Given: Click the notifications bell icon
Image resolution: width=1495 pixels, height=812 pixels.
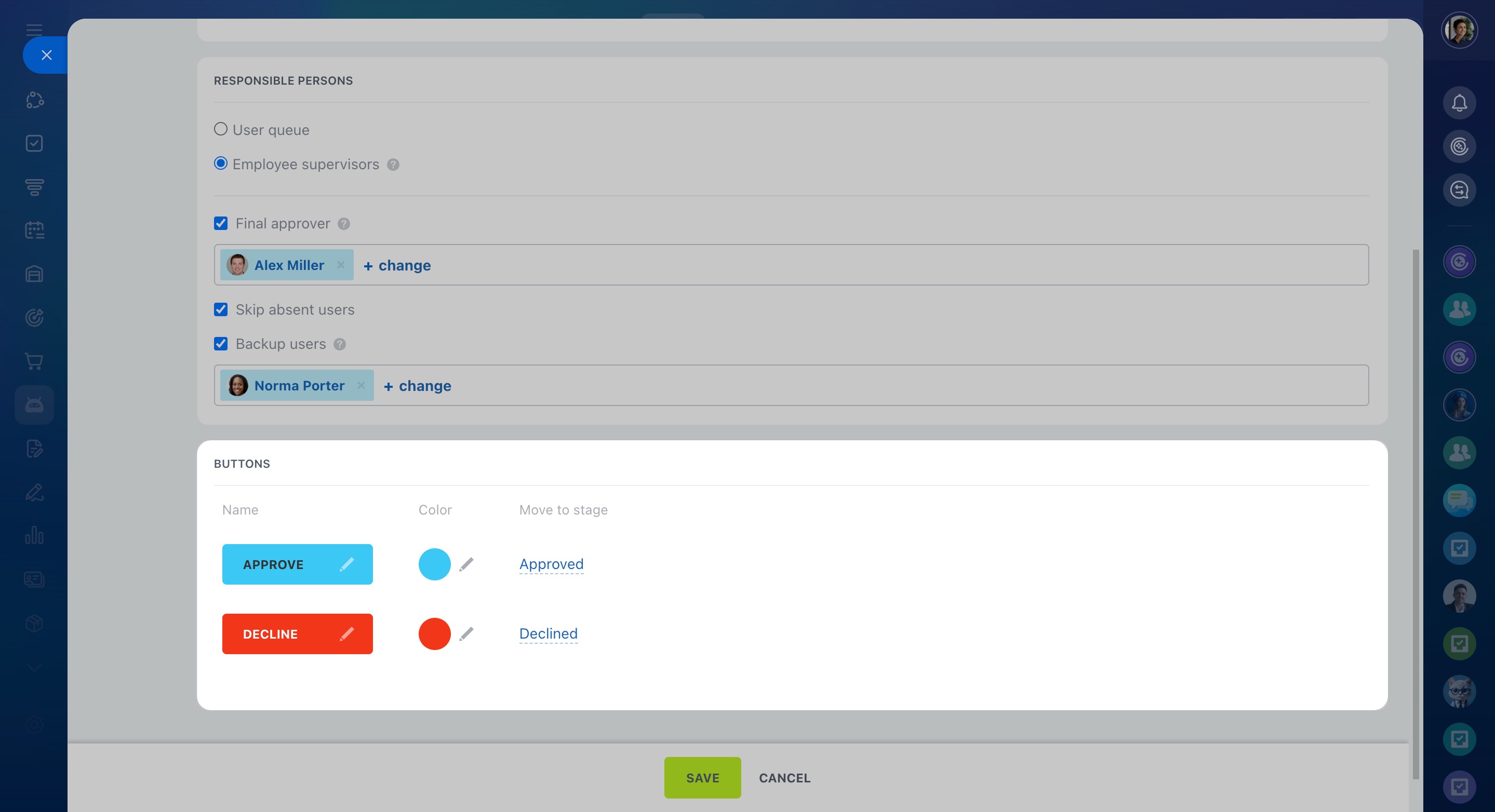Looking at the screenshot, I should tap(1459, 103).
